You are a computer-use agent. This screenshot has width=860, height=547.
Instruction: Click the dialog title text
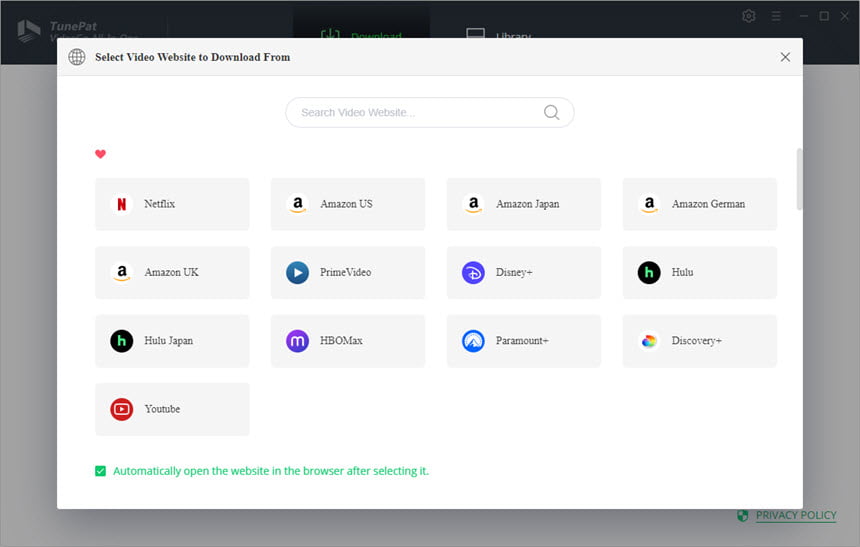click(193, 57)
